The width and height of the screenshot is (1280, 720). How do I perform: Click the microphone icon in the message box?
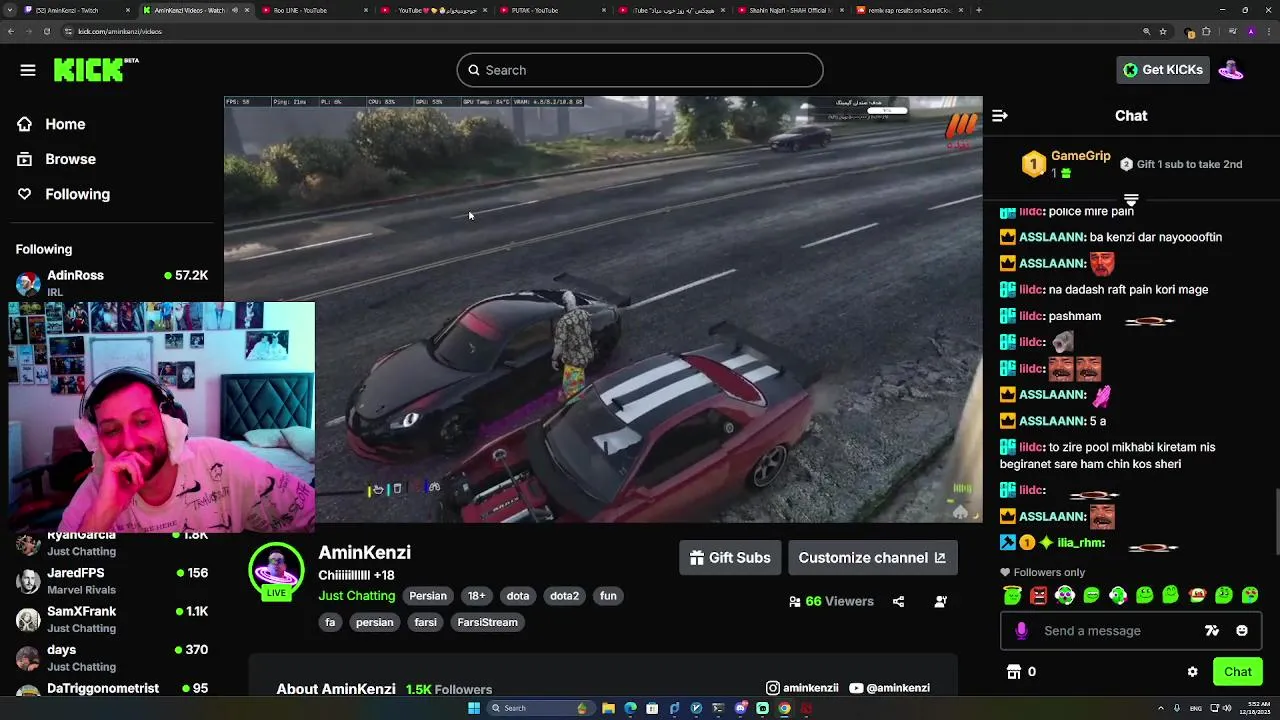(1021, 631)
